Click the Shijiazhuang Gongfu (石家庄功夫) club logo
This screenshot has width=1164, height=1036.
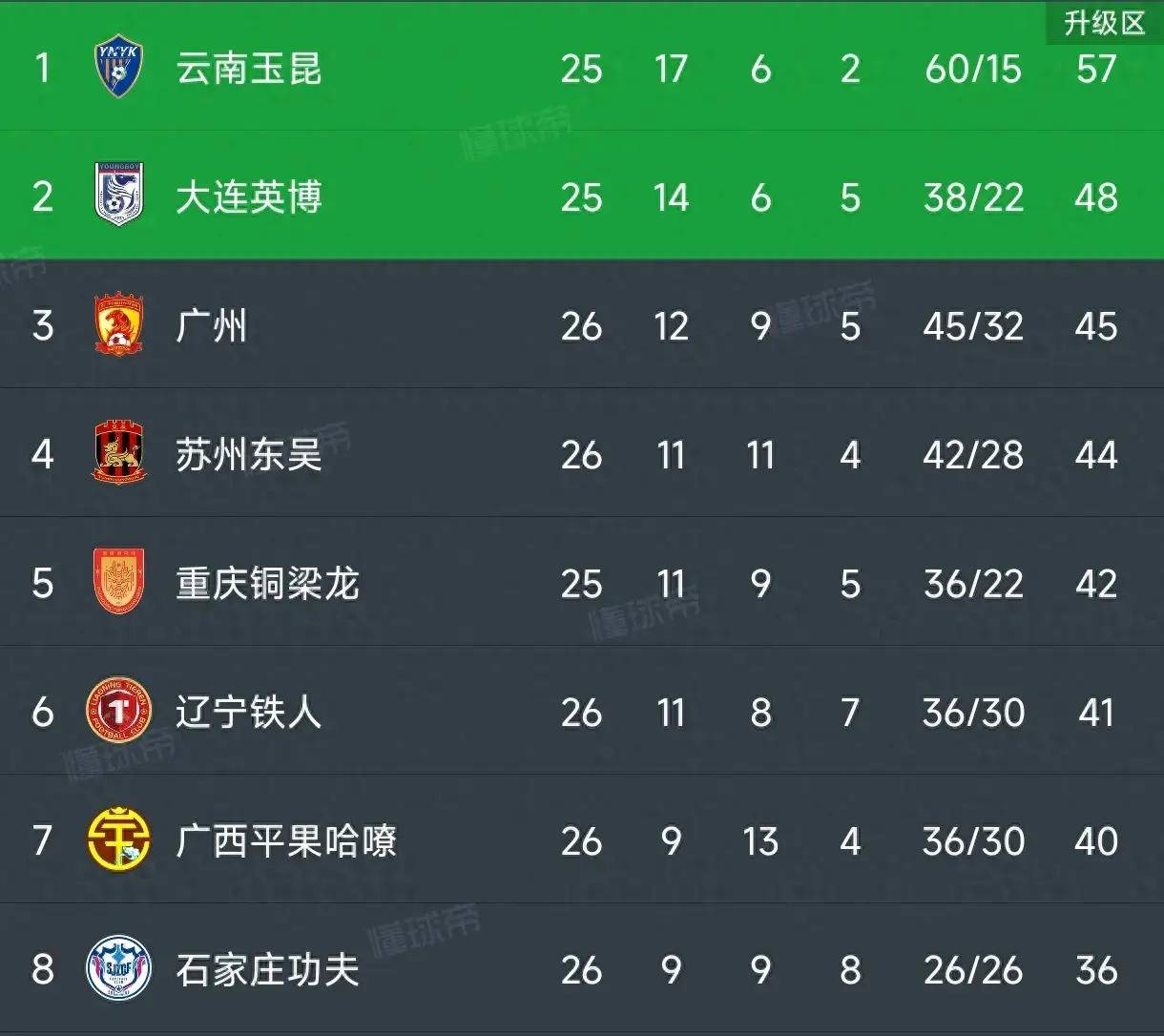(x=119, y=969)
